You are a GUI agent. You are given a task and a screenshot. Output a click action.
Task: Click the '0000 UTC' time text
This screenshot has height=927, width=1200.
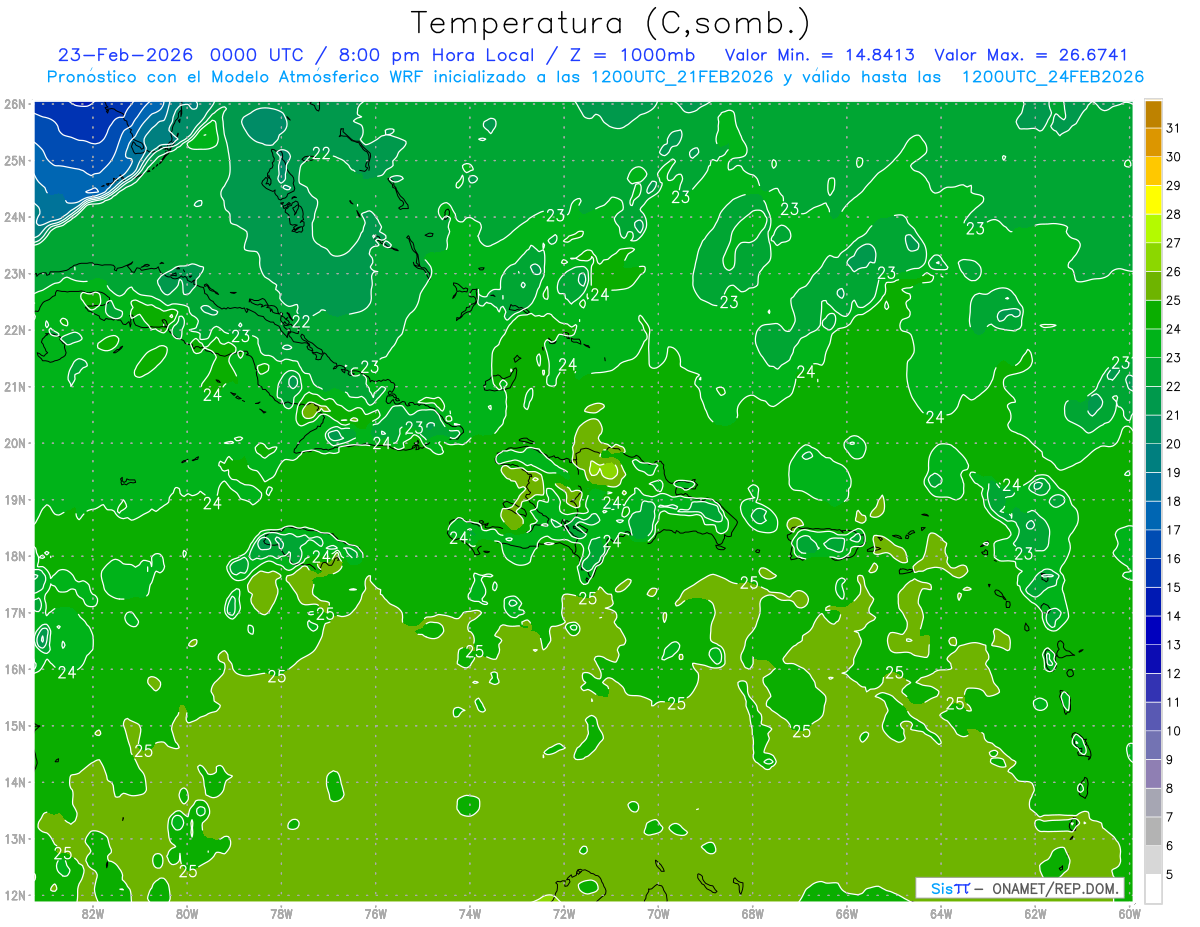257,55
